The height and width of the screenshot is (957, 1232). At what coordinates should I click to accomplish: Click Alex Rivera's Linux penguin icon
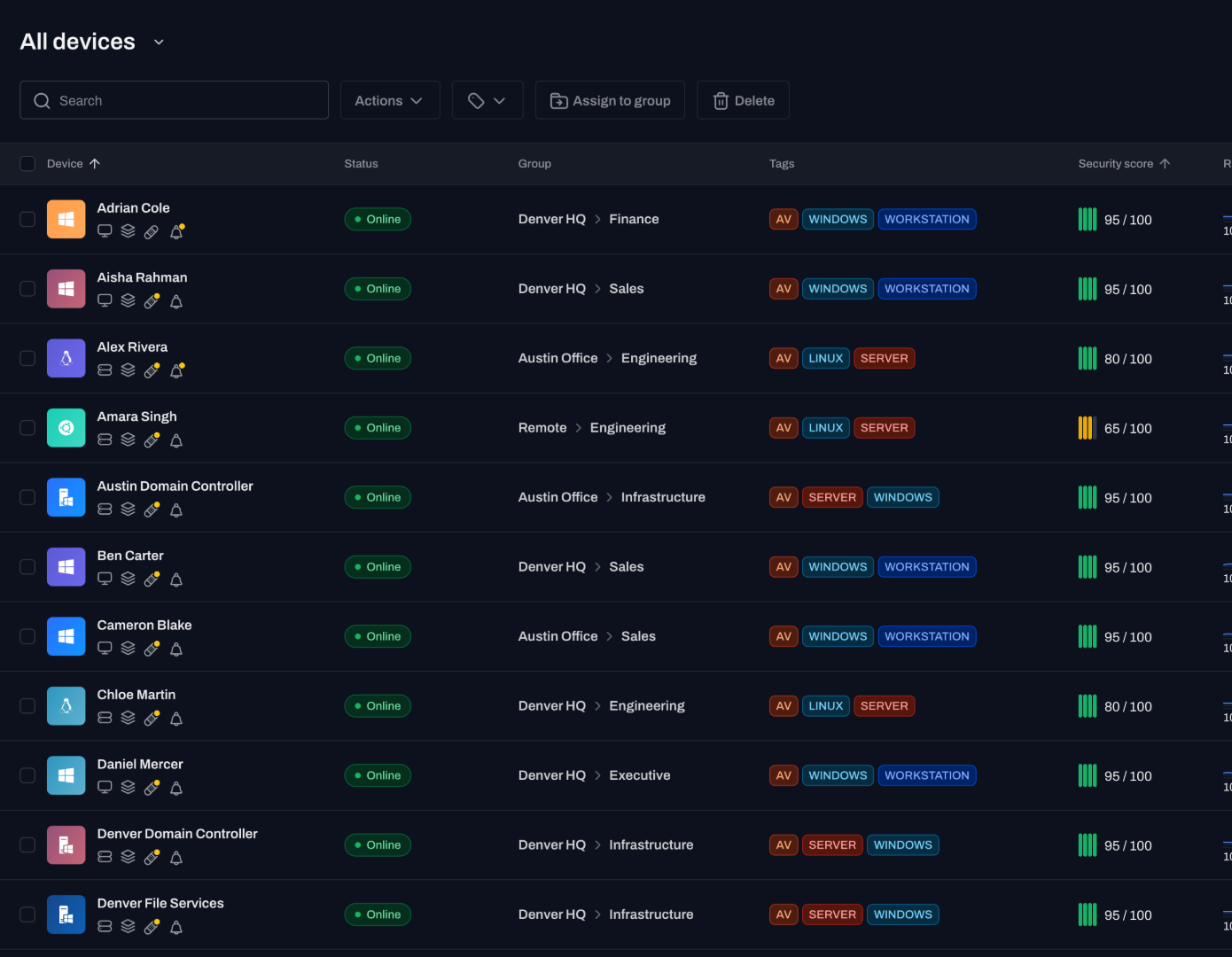(66, 358)
